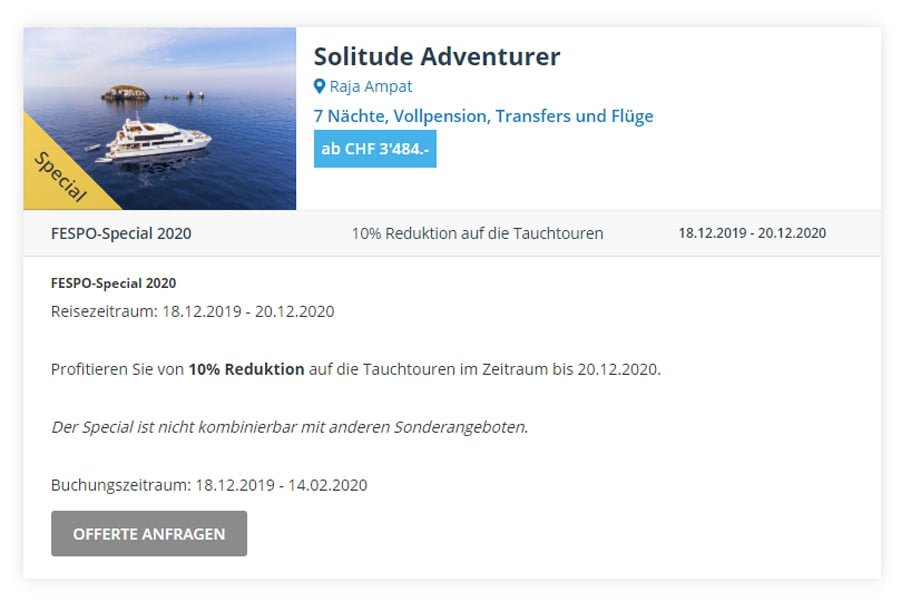
Task: Click the italic nicht kombinierbar note
Action: click(289, 427)
